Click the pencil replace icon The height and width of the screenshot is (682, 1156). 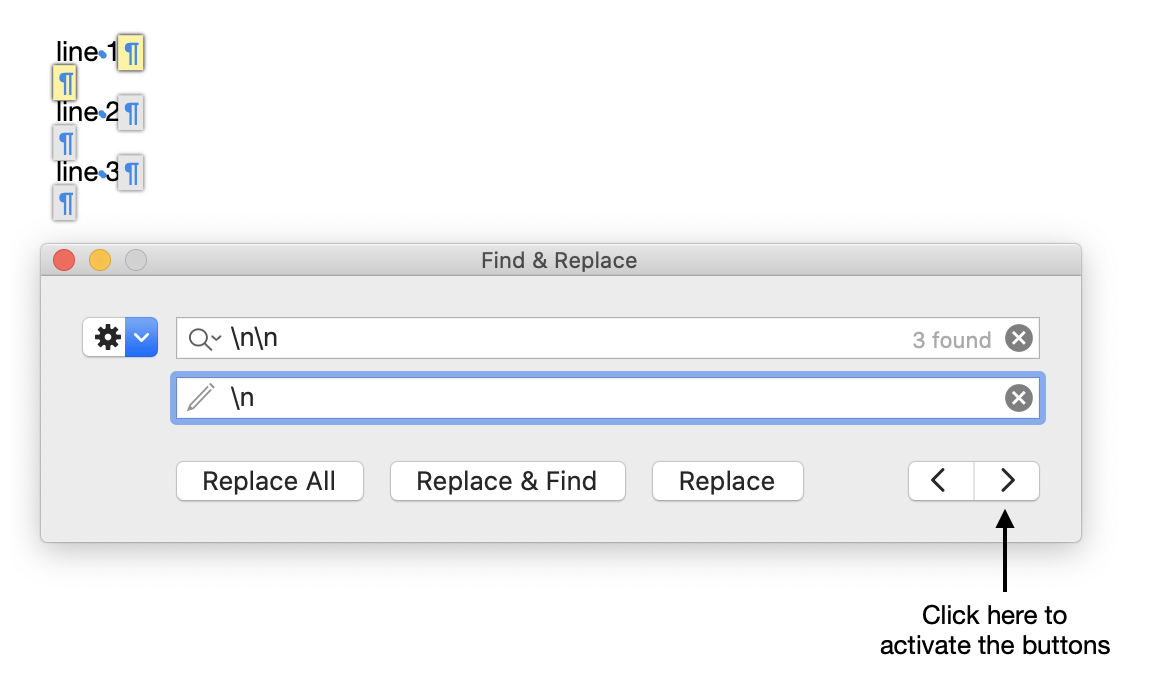(201, 398)
